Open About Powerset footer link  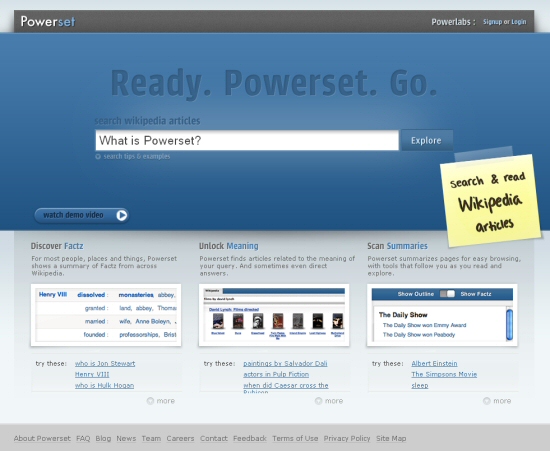(x=42, y=438)
